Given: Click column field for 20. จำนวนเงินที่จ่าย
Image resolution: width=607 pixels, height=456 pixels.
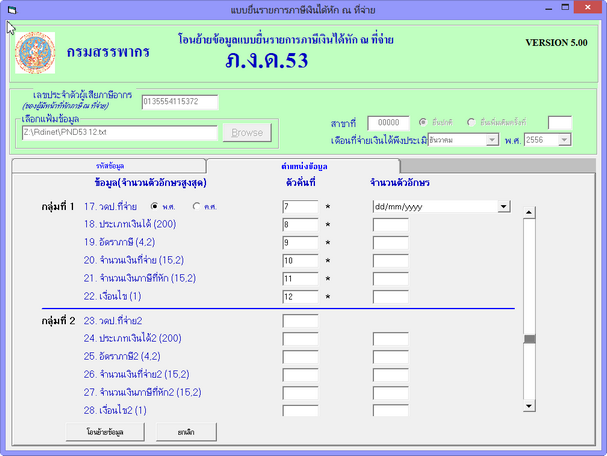Looking at the screenshot, I should 300,261.
